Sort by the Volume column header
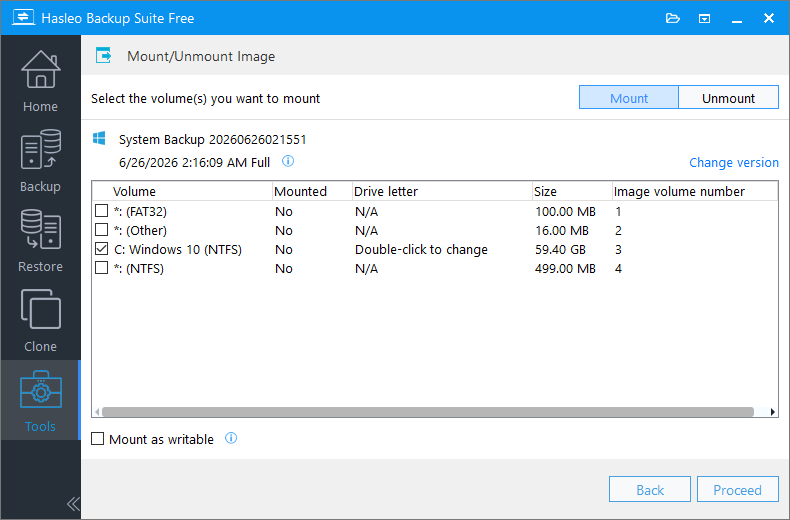 pyautogui.click(x=182, y=191)
